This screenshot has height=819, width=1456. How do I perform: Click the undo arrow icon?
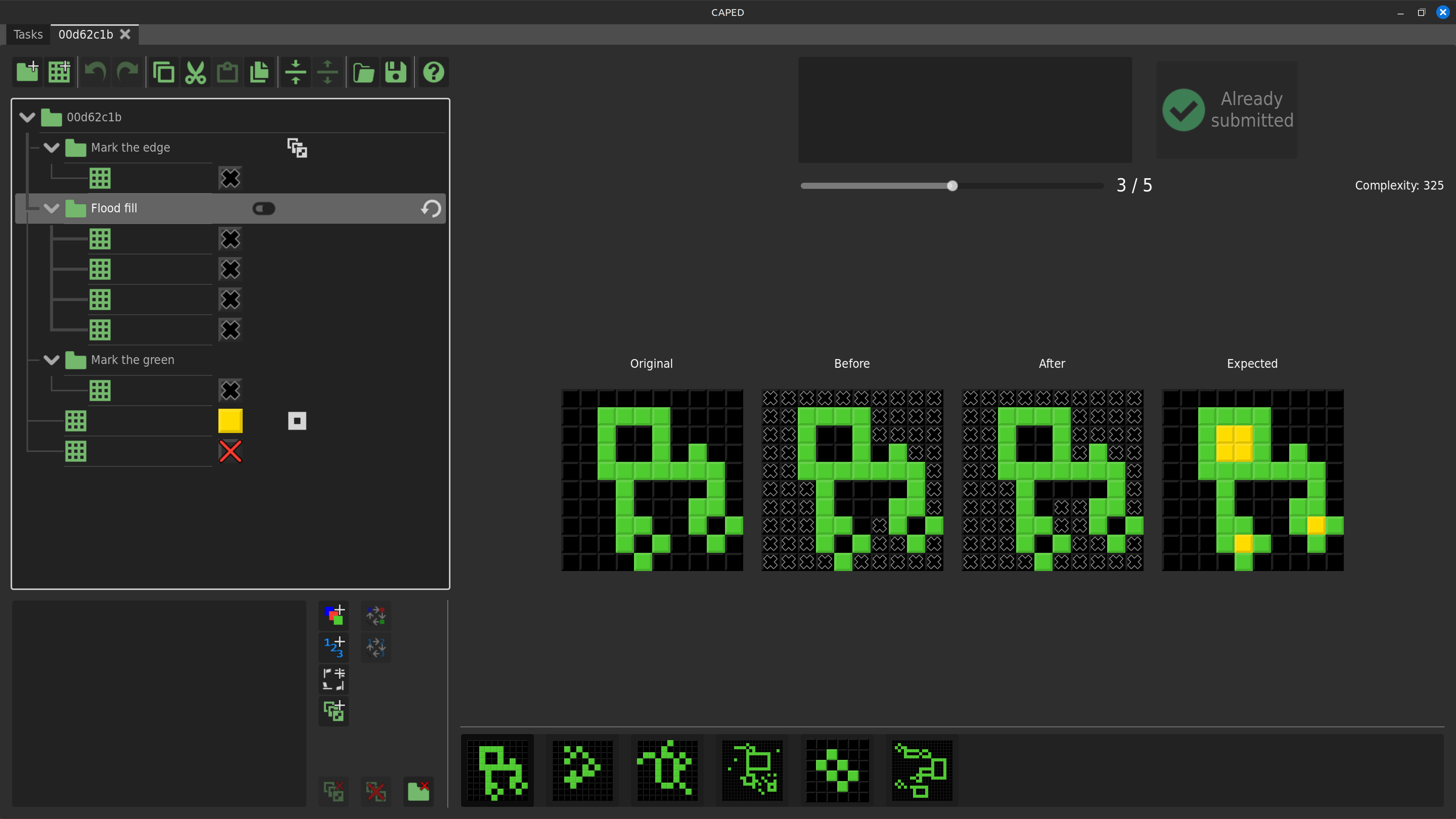(95, 72)
